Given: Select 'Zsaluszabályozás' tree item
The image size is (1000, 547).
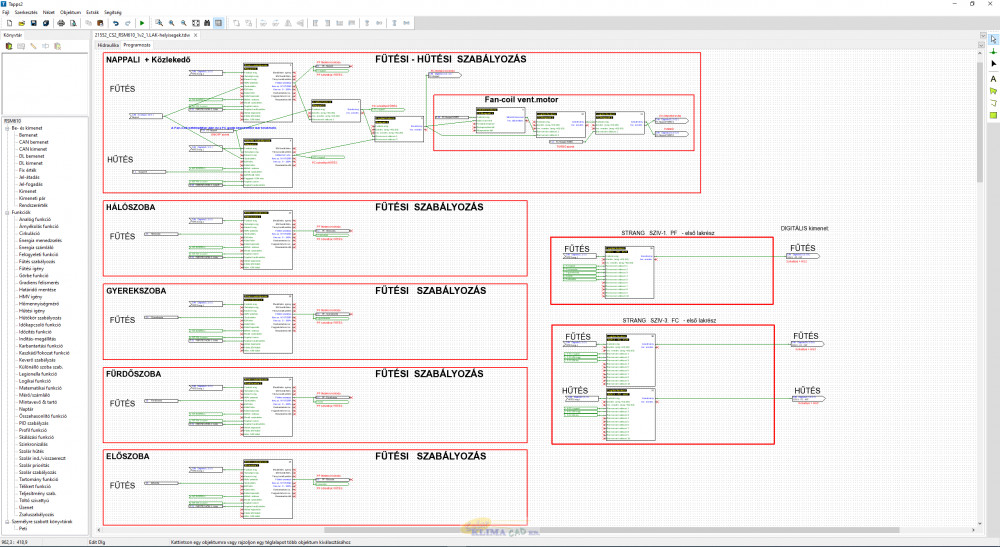Looking at the screenshot, I should coord(36,514).
